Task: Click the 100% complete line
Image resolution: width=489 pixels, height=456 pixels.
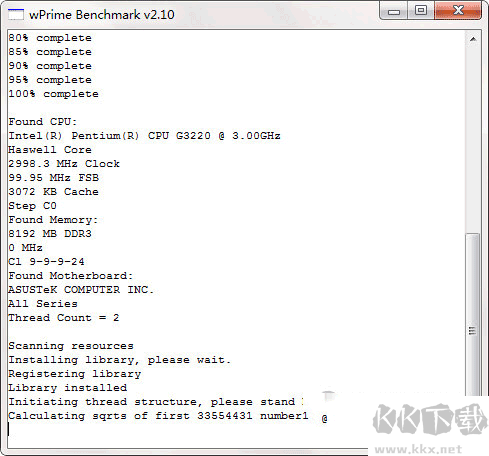Action: (x=53, y=94)
